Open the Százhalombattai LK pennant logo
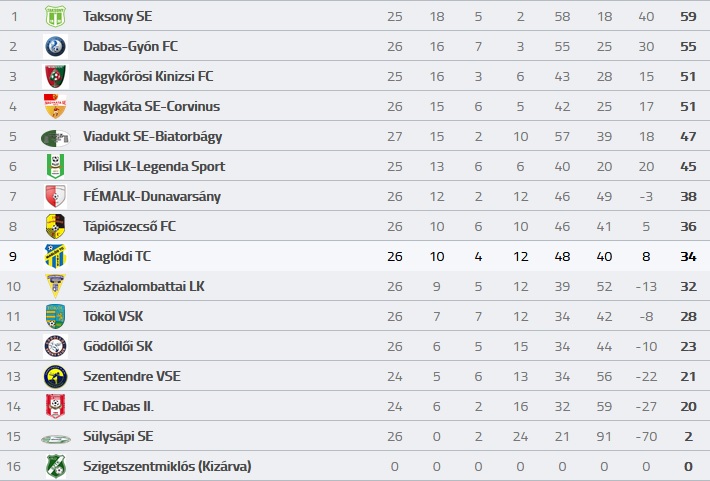The height and width of the screenshot is (481, 710). tap(55, 286)
